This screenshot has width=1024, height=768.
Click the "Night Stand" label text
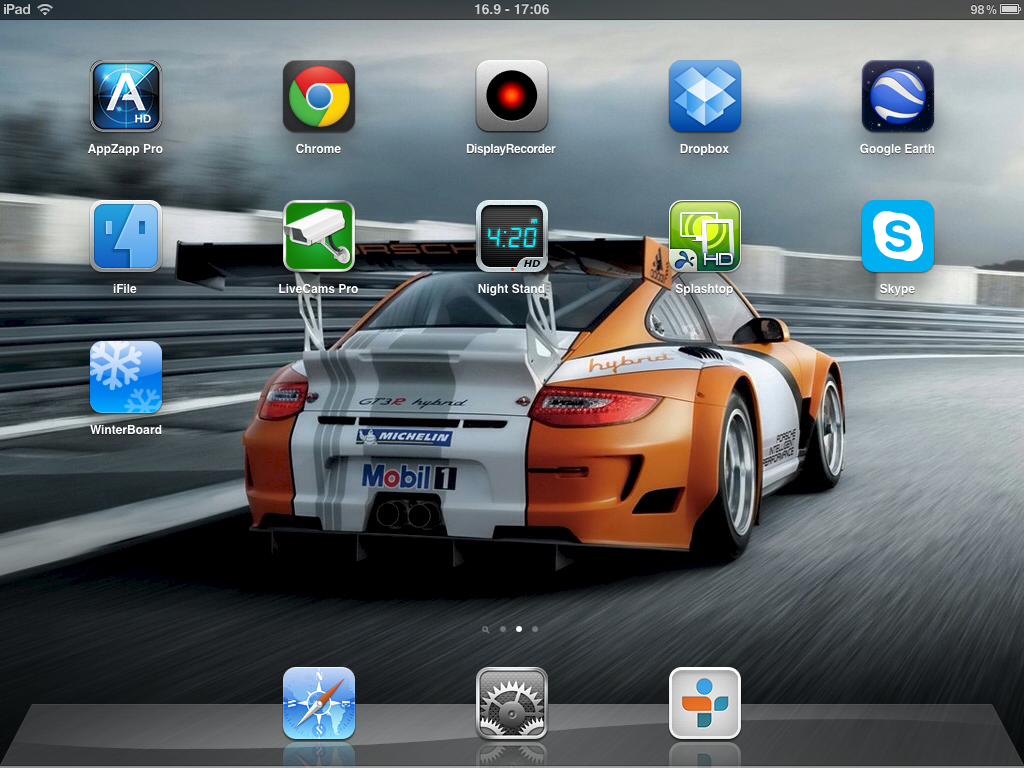coord(511,289)
